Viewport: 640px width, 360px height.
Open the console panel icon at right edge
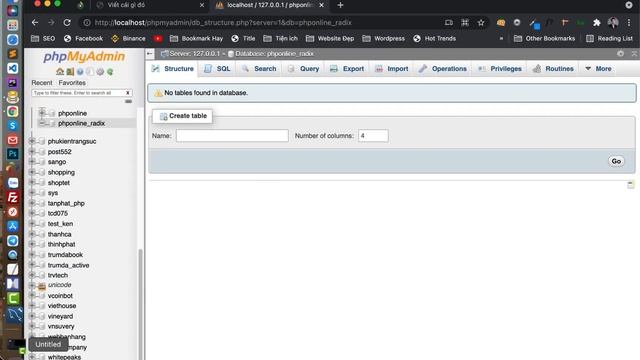pos(631,184)
